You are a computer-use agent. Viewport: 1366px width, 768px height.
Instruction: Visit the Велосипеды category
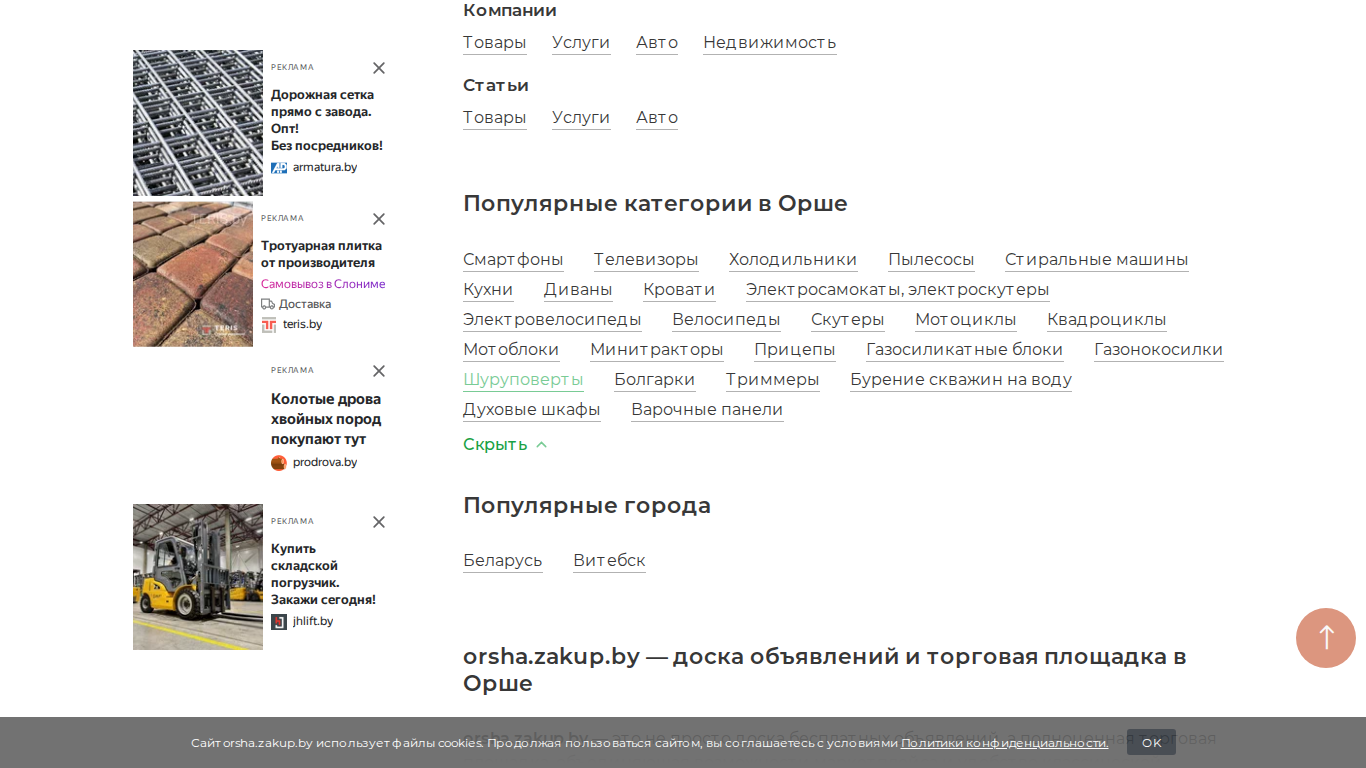tap(726, 320)
